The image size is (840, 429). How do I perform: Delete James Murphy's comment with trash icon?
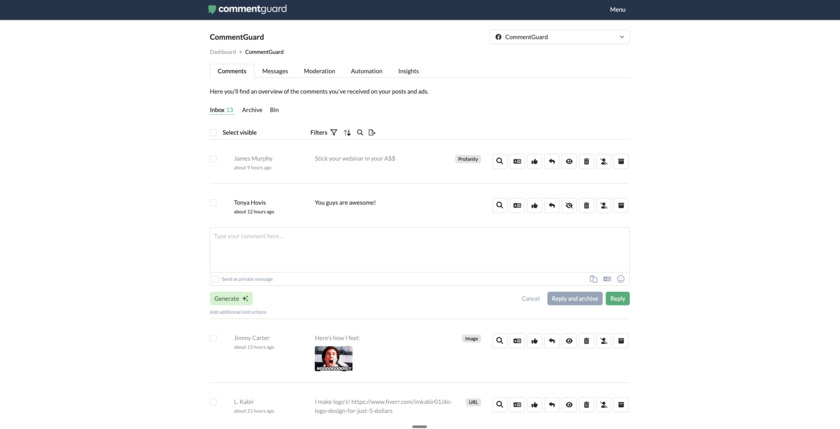[x=586, y=161]
